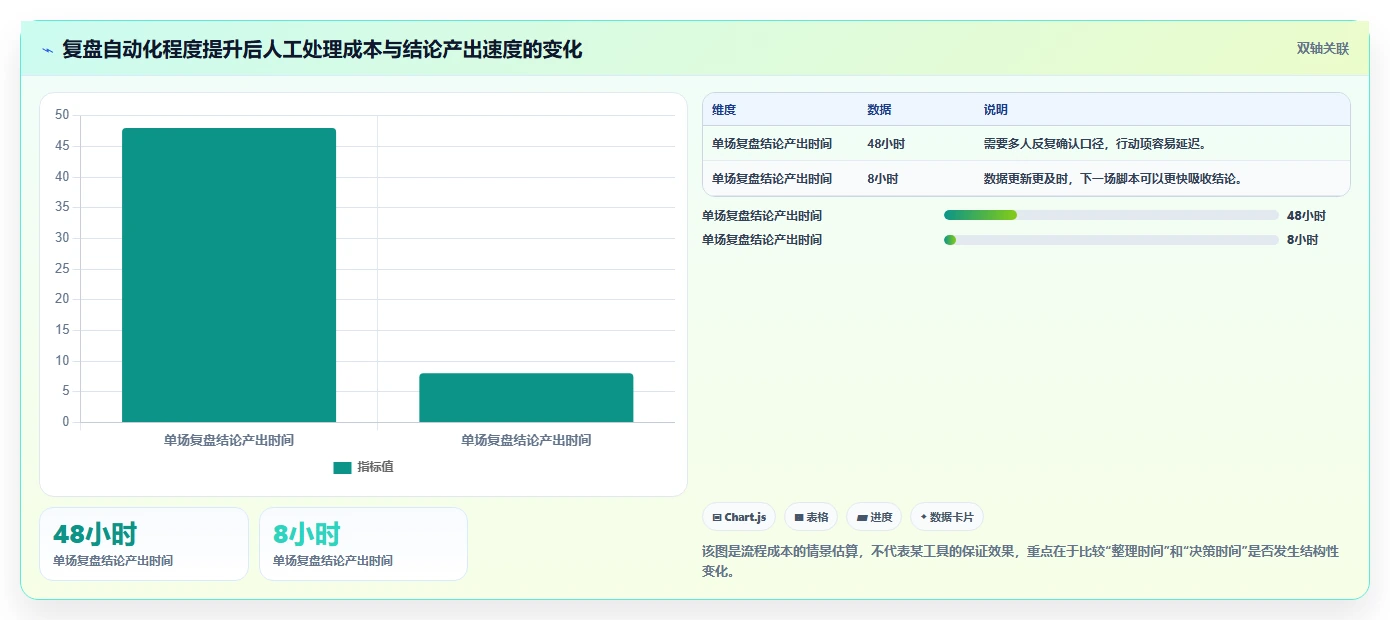
Task: Click the 双轴关联 label in the header
Action: [x=1323, y=49]
